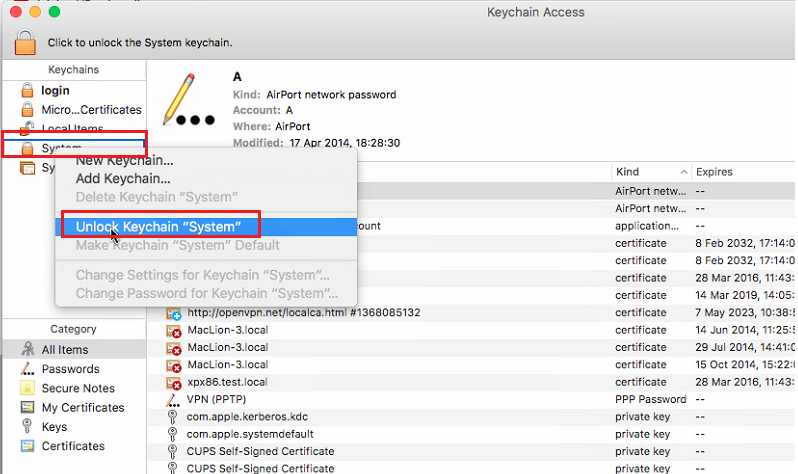Screen dimensions: 798x474
Task: Select All Items category
Action: pyautogui.click(x=65, y=350)
